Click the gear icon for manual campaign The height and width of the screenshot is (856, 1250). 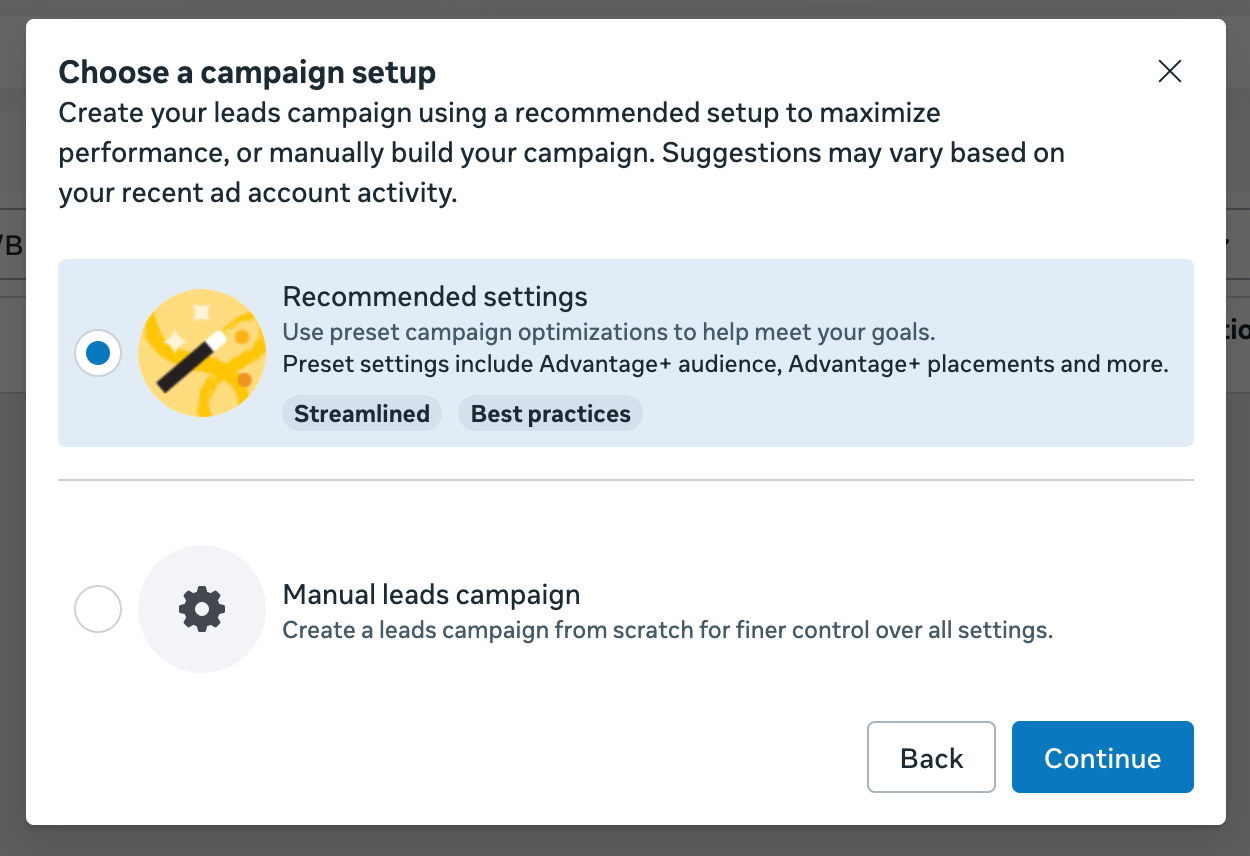(202, 609)
